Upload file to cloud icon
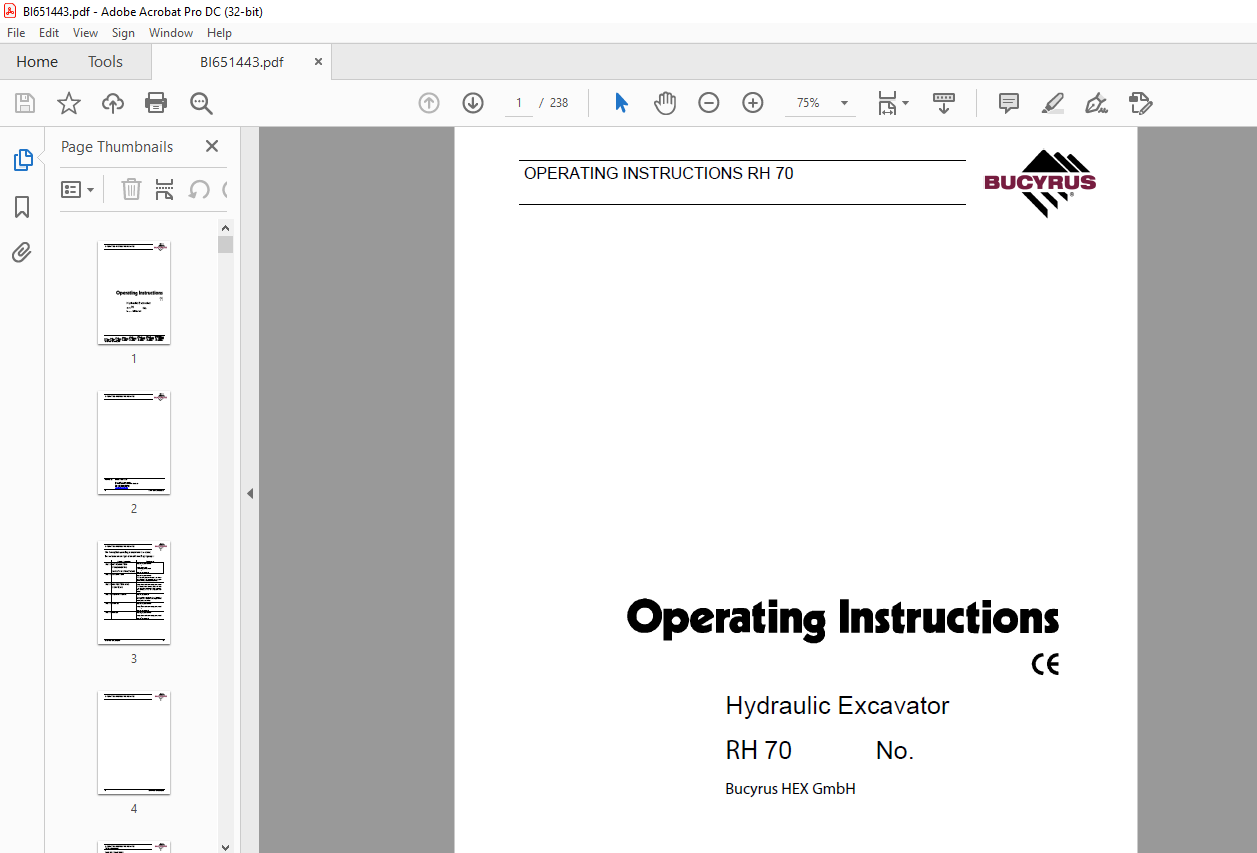This screenshot has height=853, width=1257. click(x=113, y=103)
